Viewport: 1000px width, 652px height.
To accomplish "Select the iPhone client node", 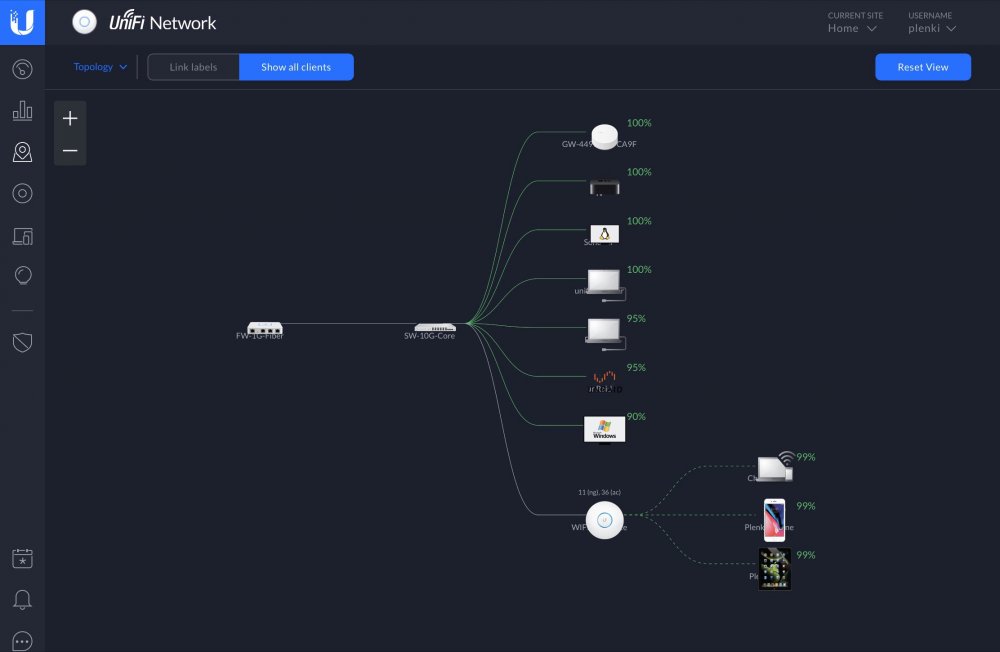I will tap(774, 520).
